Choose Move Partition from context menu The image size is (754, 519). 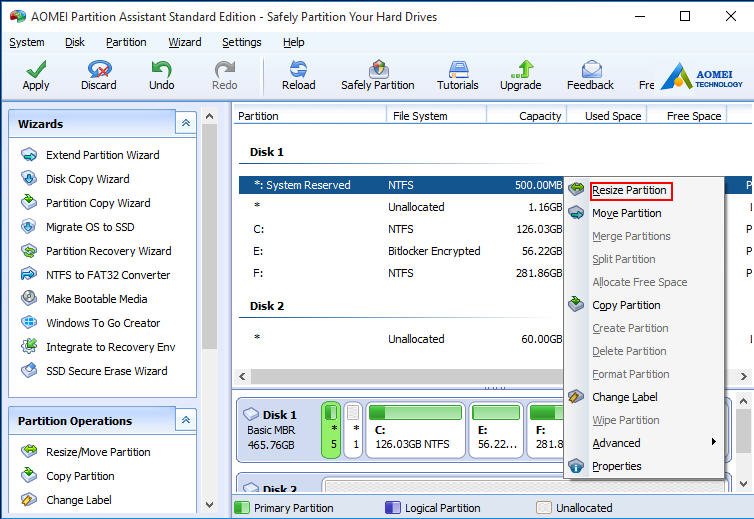point(627,213)
